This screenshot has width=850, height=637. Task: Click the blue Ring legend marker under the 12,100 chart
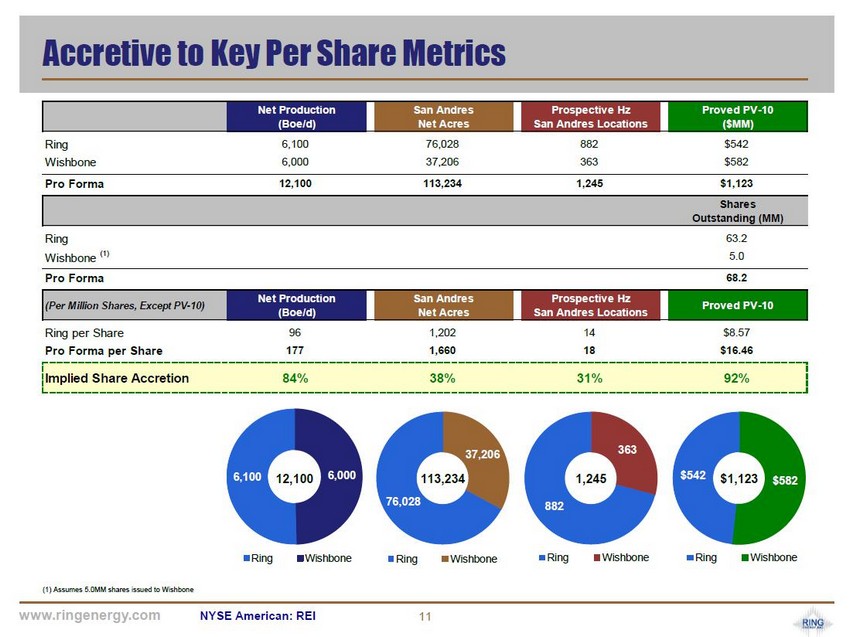(244, 558)
